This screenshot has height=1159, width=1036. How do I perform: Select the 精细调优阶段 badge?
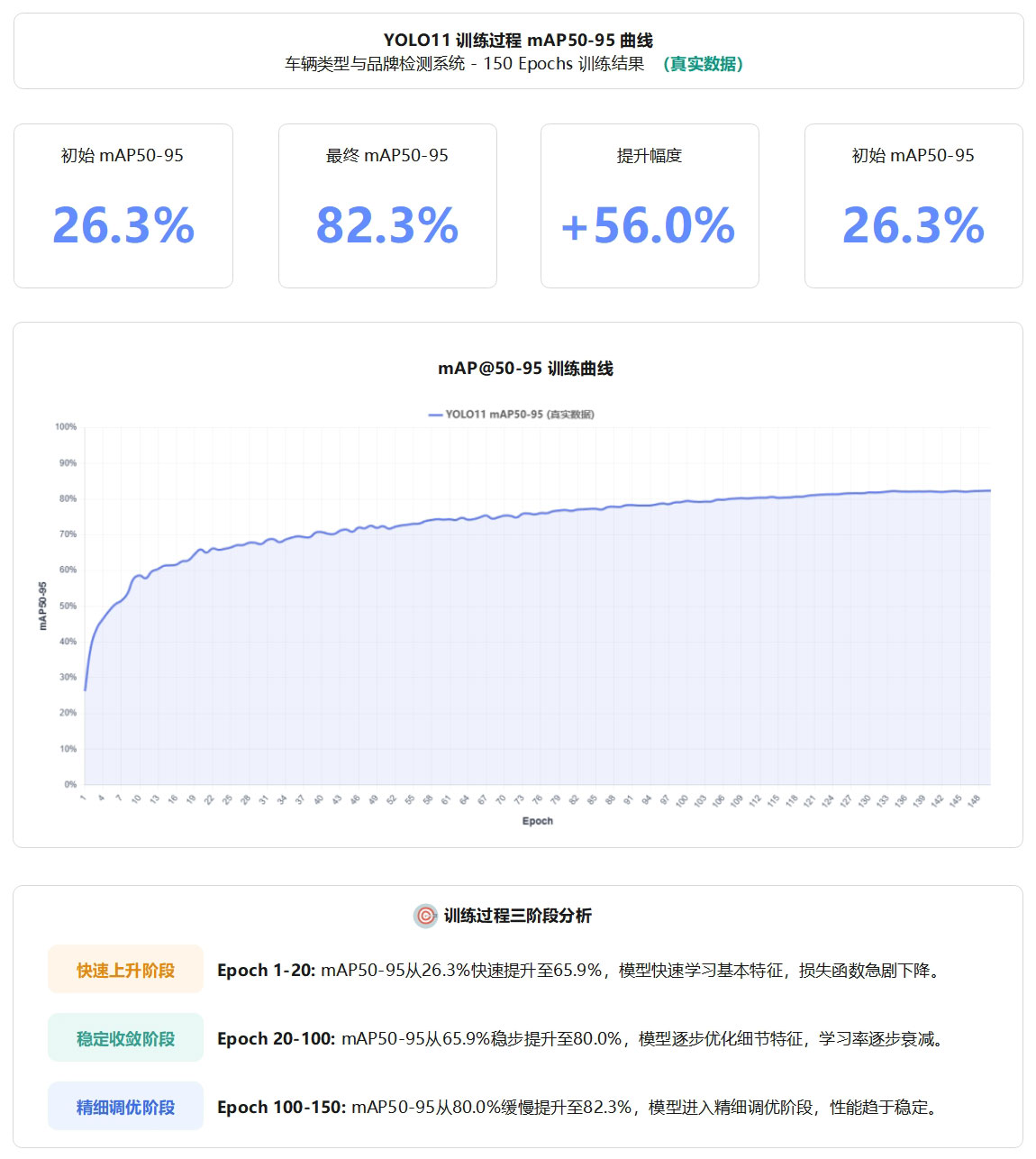125,1107
